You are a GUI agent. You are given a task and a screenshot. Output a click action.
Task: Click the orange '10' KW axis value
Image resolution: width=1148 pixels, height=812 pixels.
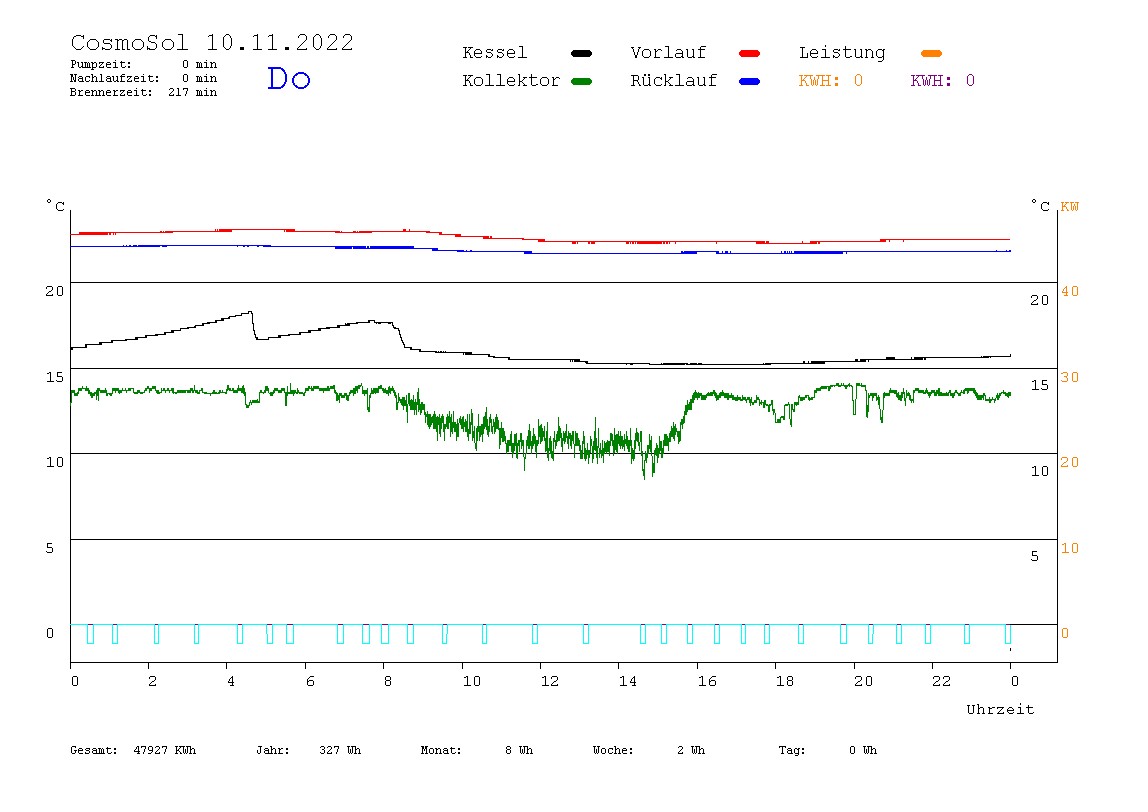coord(1070,548)
